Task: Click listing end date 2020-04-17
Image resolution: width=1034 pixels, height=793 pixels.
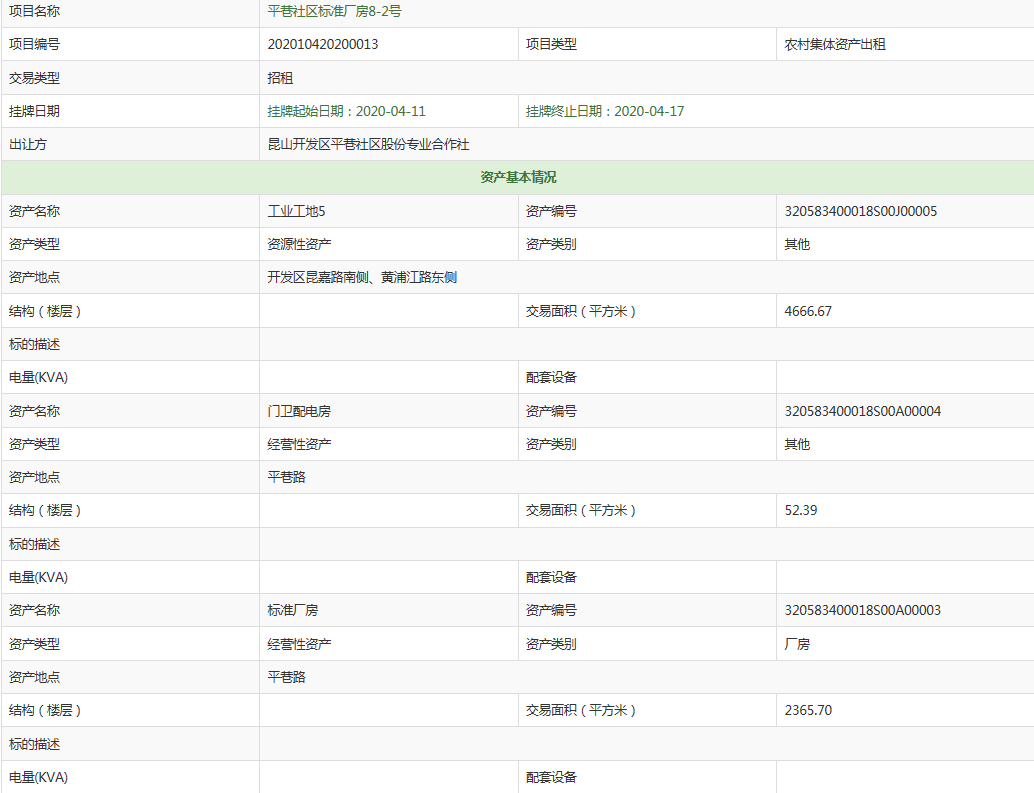Action: [605, 111]
